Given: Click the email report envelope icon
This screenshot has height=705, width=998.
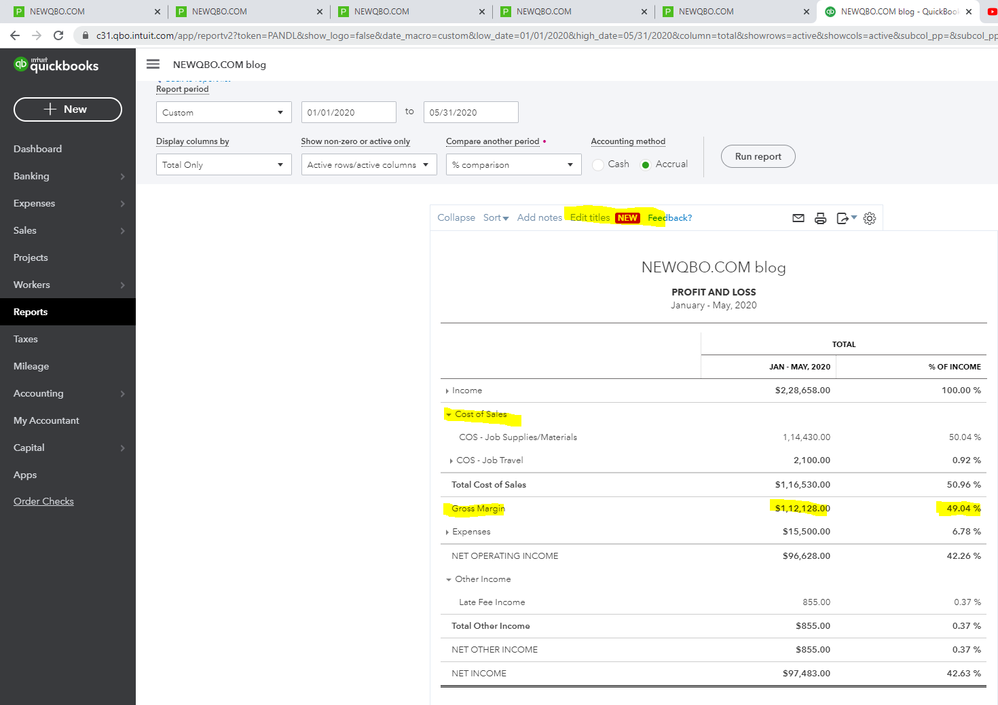Looking at the screenshot, I should pyautogui.click(x=799, y=218).
